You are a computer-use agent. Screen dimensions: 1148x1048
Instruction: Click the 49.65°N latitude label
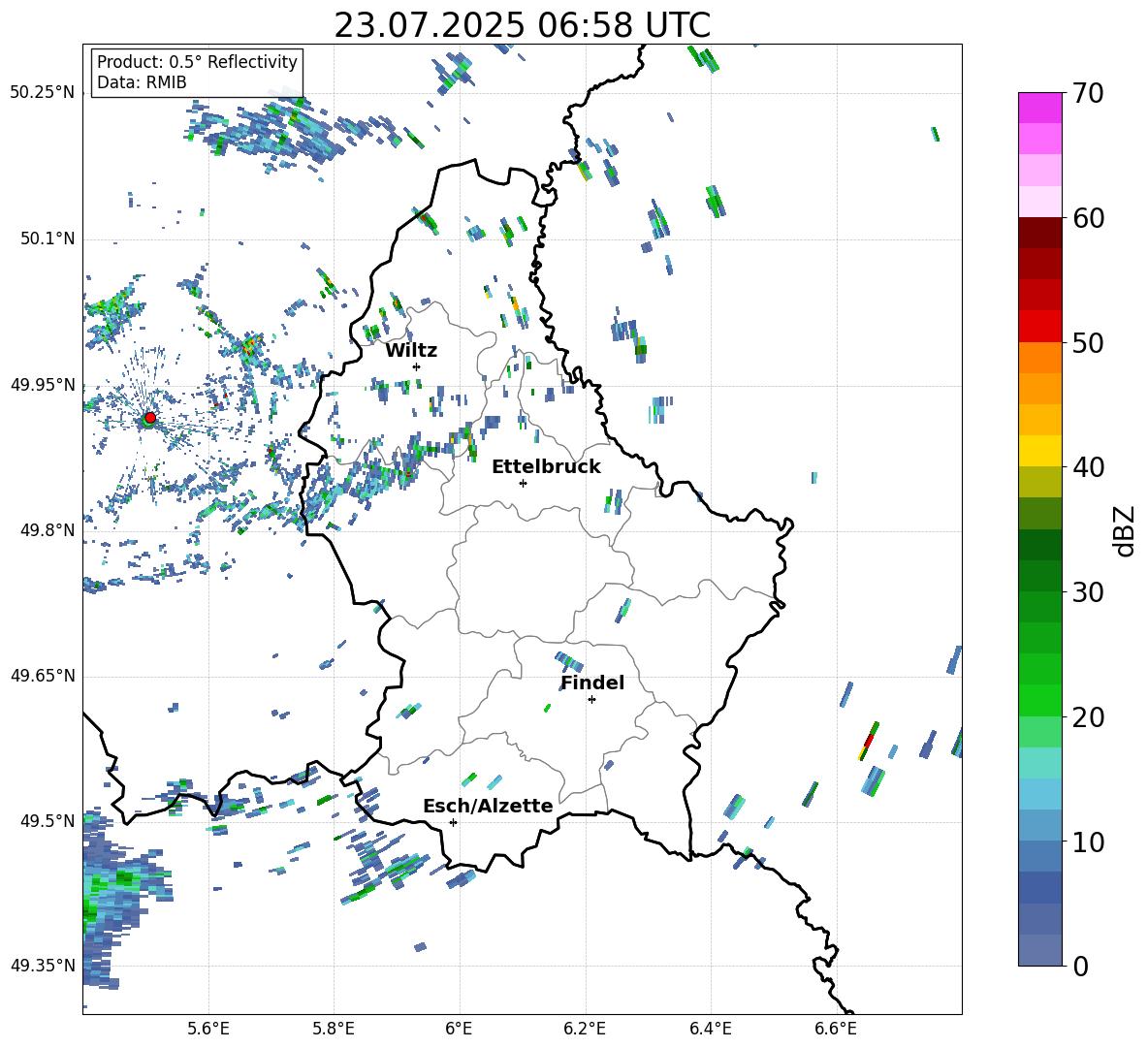point(43,675)
